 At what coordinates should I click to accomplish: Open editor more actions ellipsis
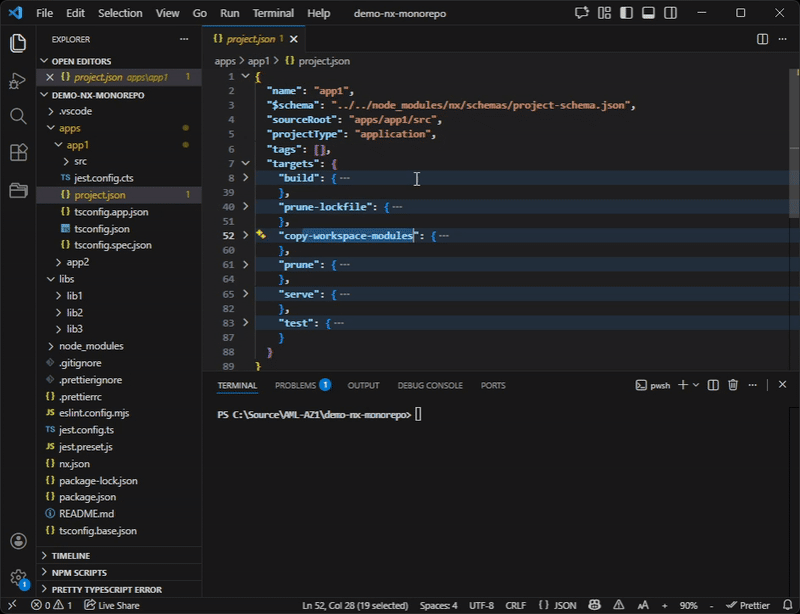click(782, 39)
